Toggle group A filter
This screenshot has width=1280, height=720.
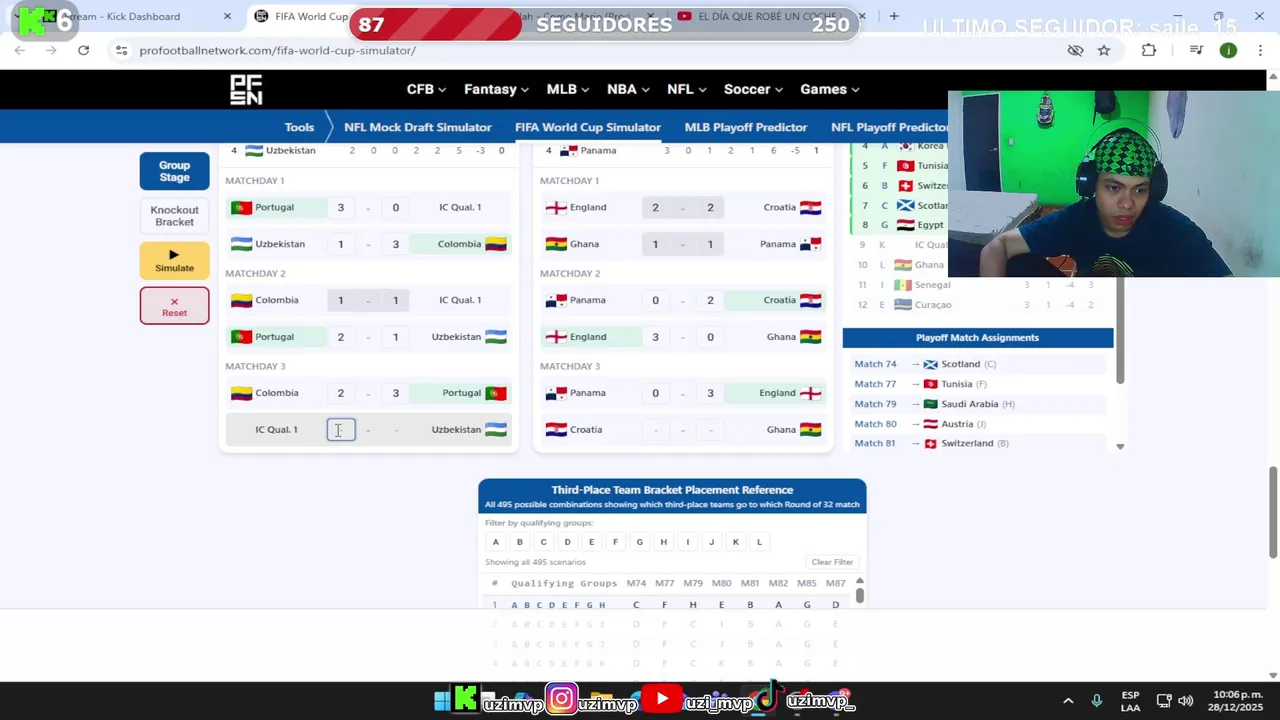coord(495,542)
